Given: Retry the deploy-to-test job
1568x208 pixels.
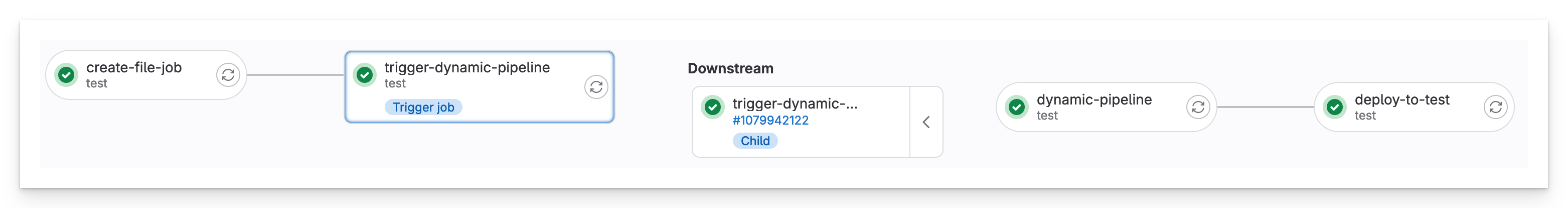Looking at the screenshot, I should (1495, 108).
